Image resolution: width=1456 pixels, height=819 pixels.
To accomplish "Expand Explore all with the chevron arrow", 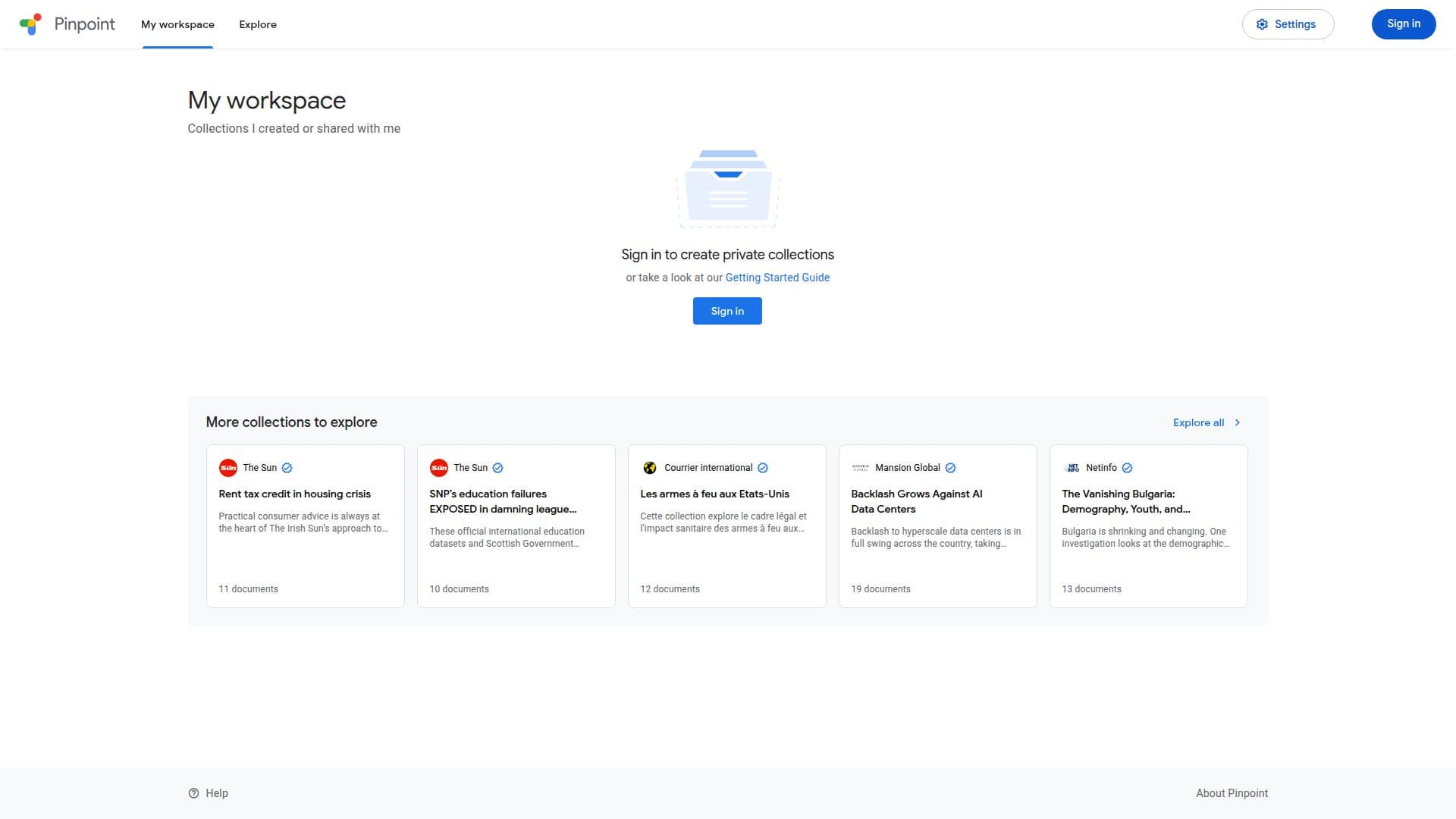I will (1238, 422).
